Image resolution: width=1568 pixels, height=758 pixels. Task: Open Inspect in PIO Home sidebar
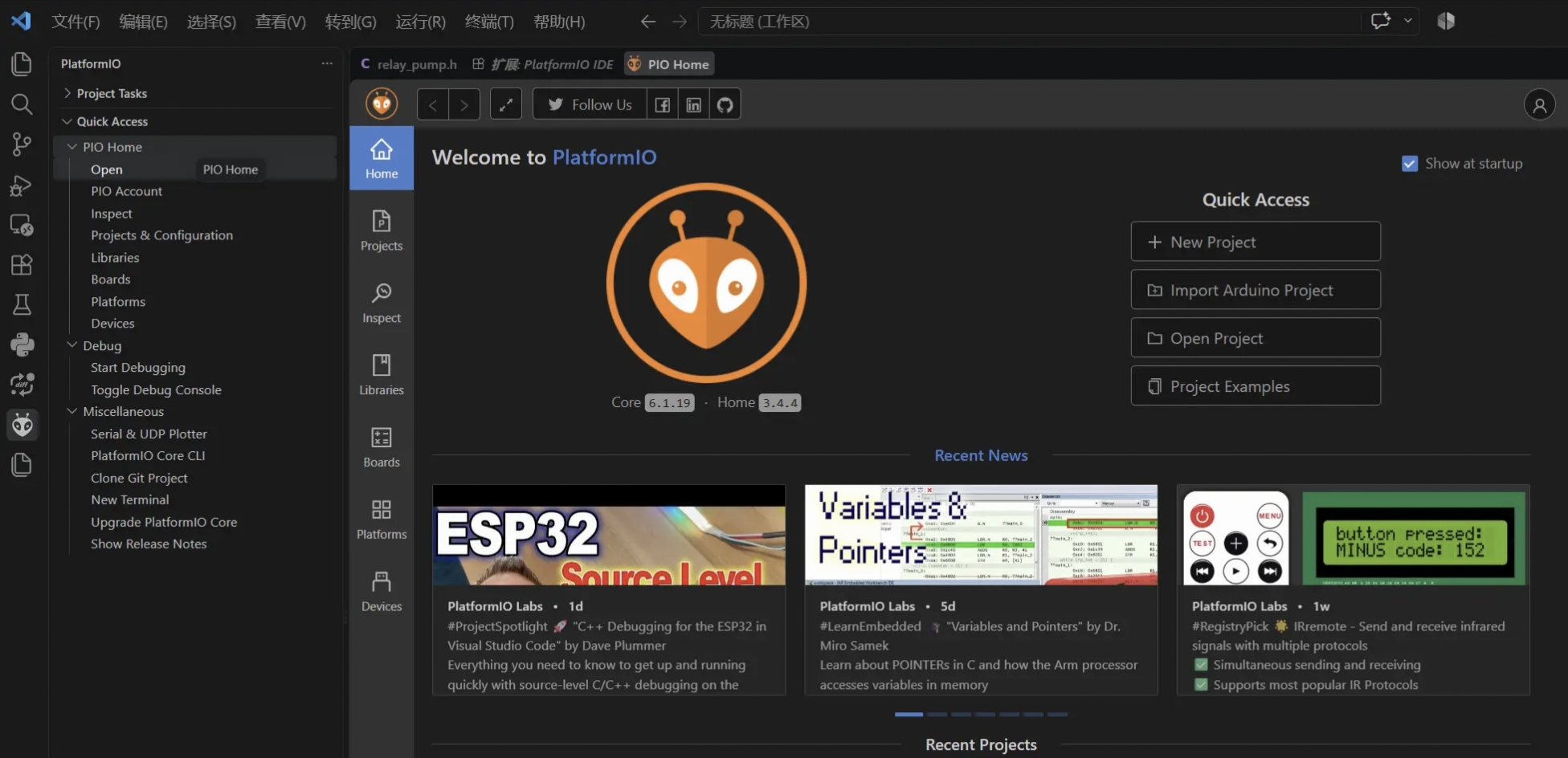pyautogui.click(x=382, y=303)
